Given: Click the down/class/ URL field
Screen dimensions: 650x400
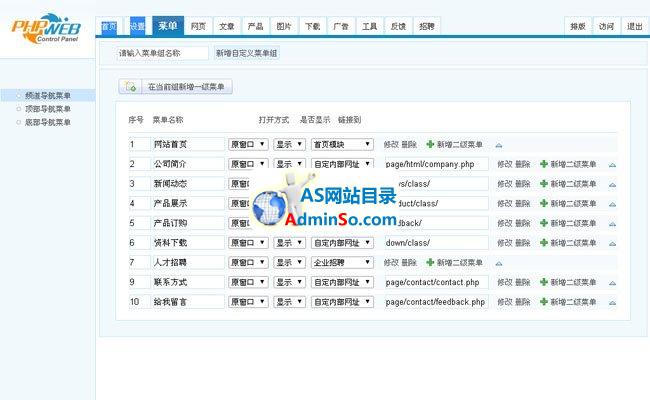Looking at the screenshot, I should 437,243.
